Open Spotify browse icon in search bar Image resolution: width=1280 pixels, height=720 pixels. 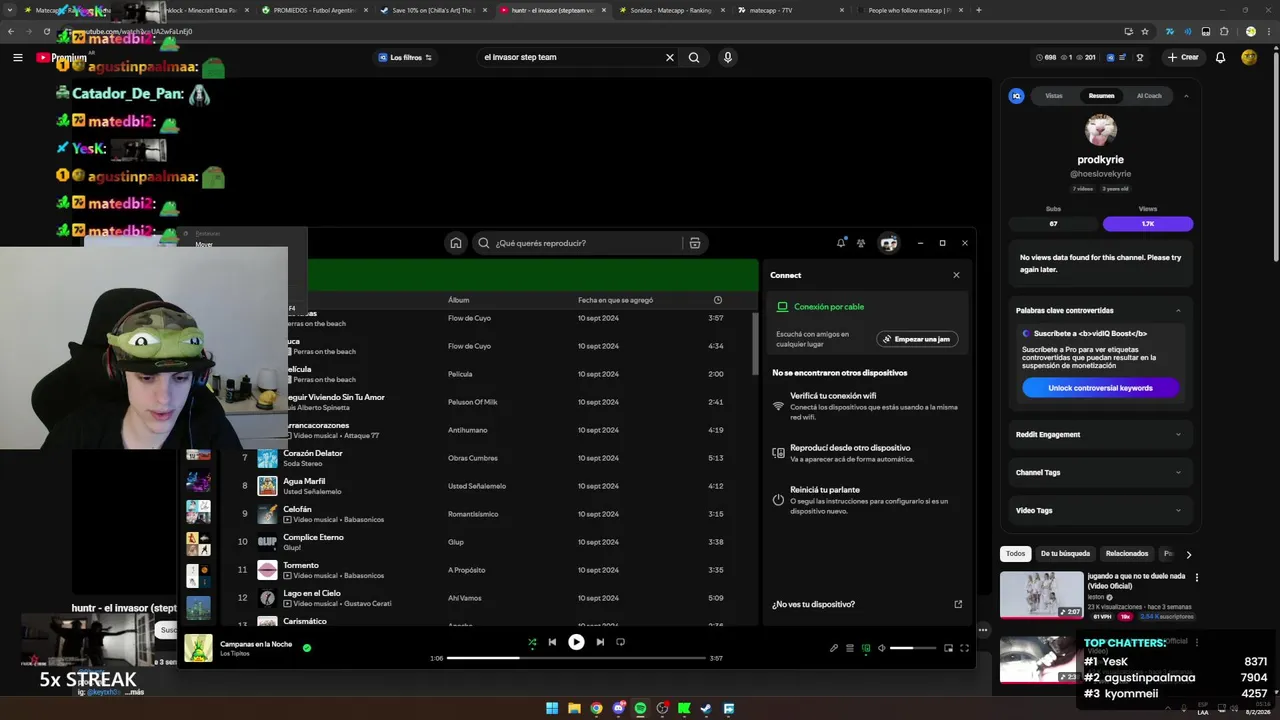pyautogui.click(x=695, y=243)
